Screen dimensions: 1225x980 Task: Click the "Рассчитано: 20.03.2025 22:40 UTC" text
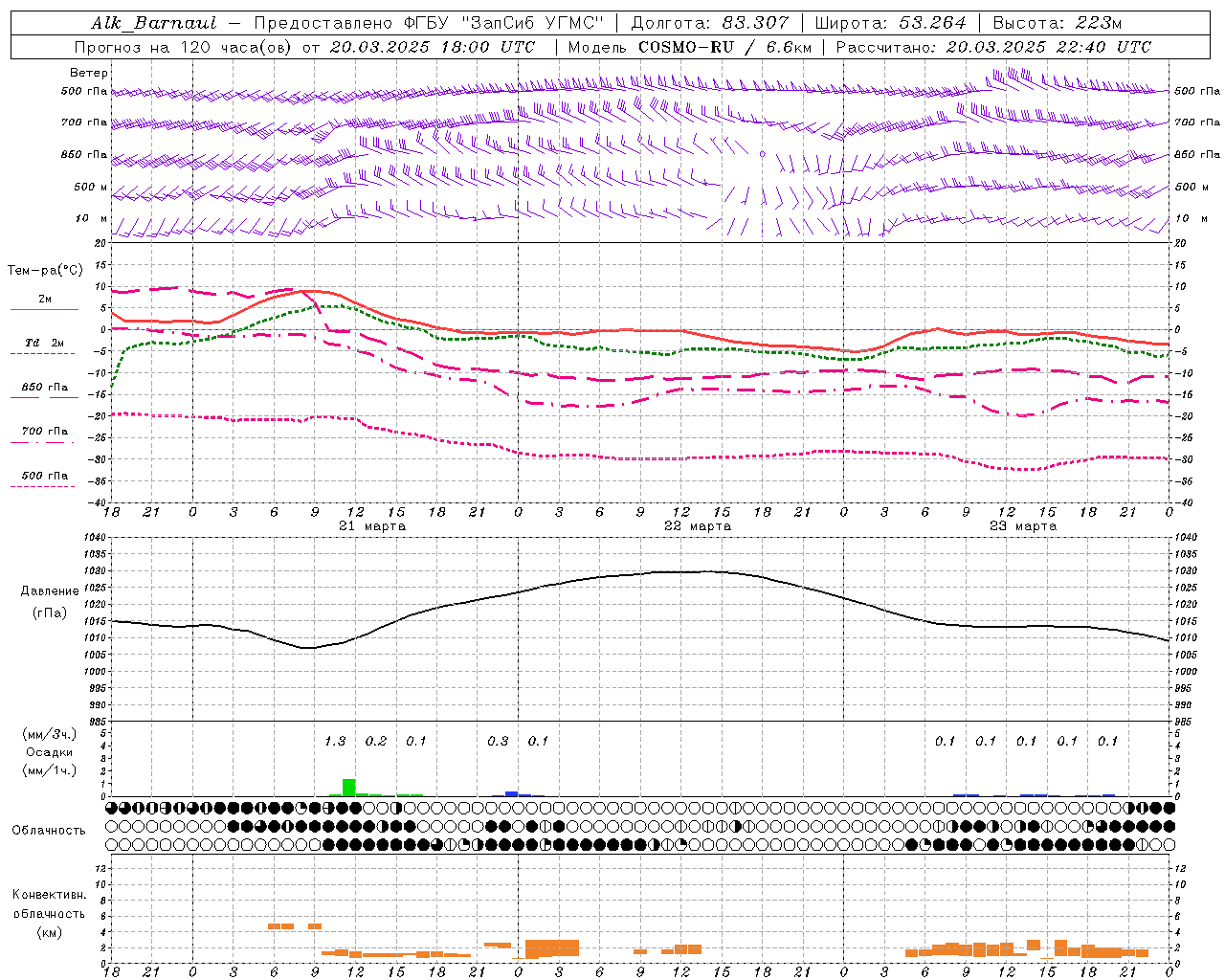(993, 47)
